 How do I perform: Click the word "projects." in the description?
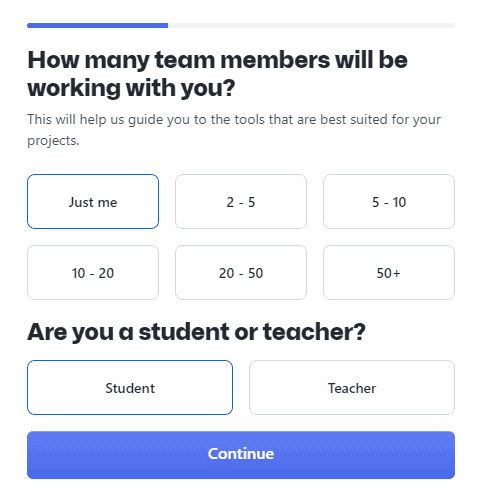53,141
